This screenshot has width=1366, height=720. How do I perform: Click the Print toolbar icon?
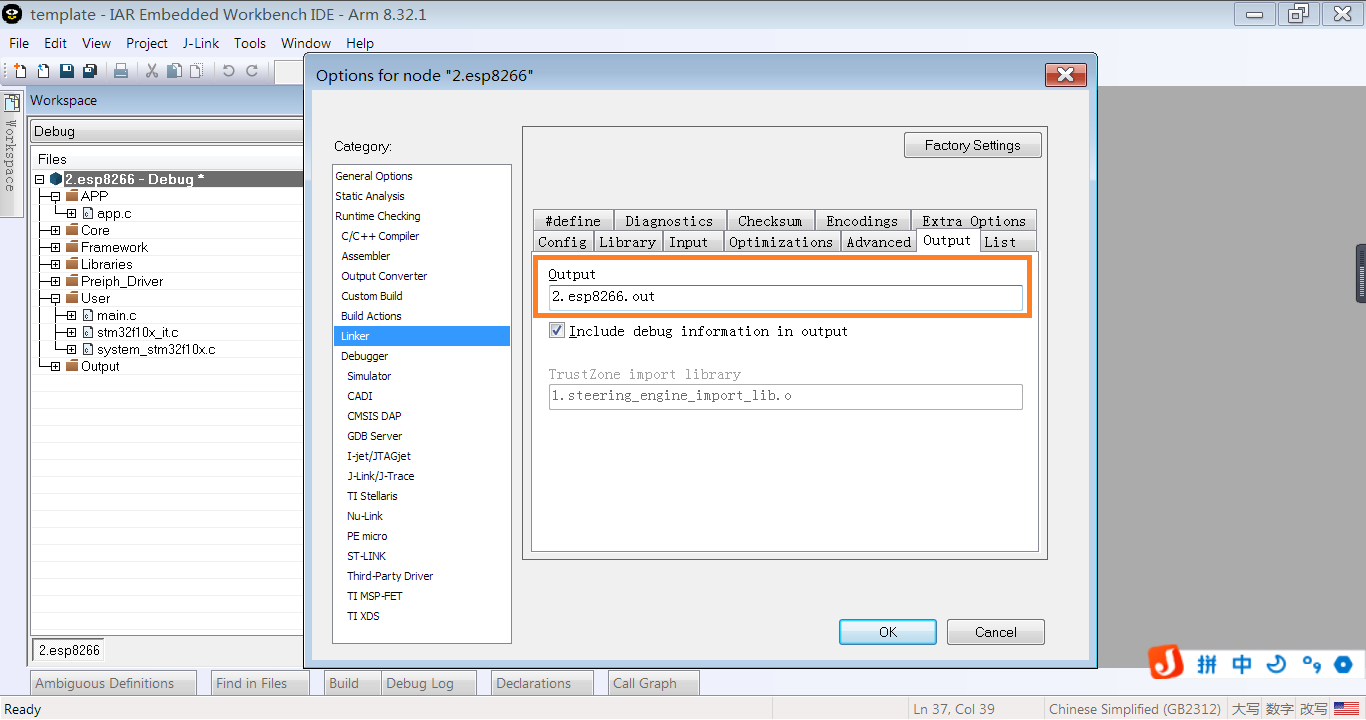tap(121, 71)
